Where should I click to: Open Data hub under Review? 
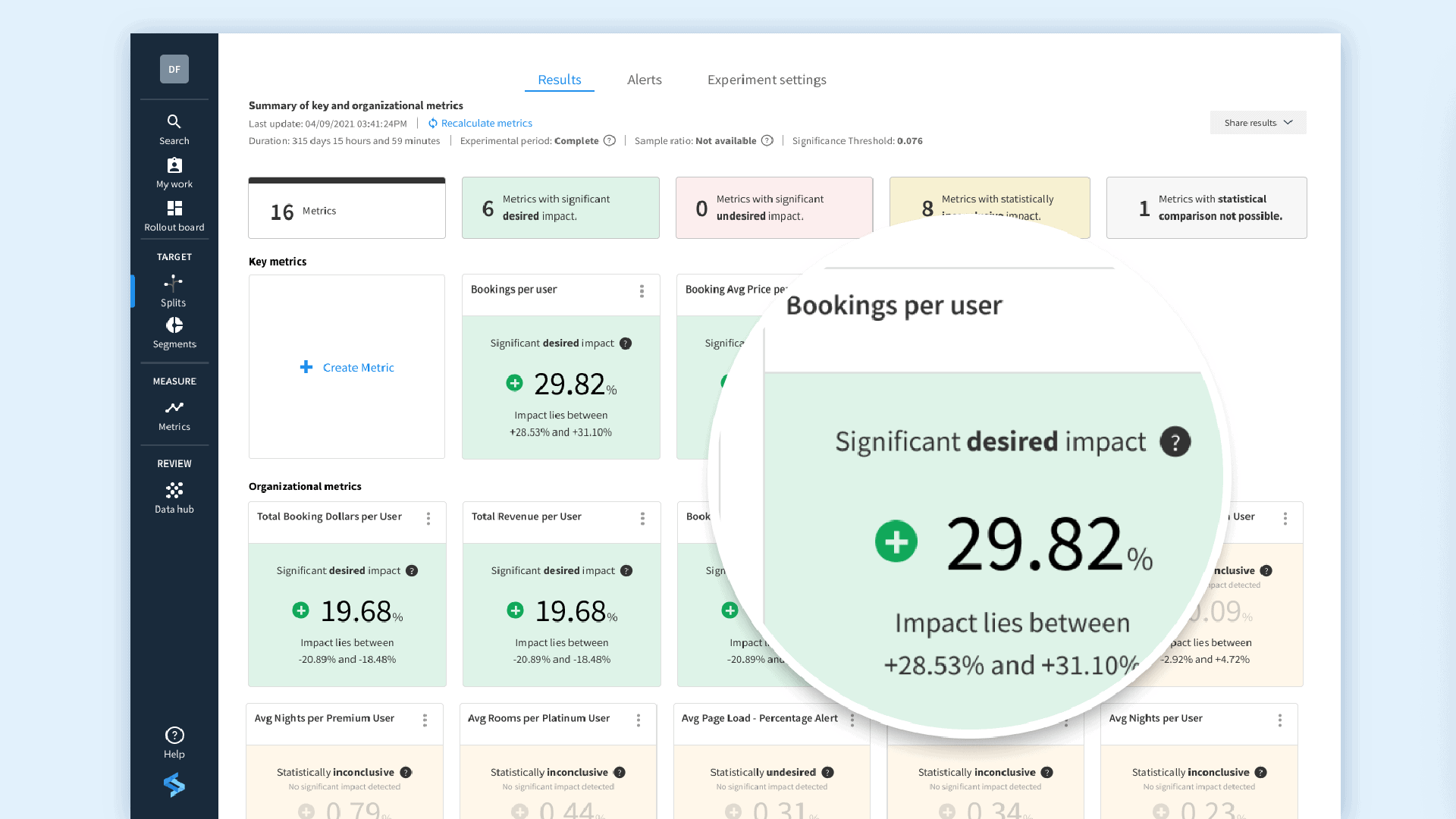[174, 497]
